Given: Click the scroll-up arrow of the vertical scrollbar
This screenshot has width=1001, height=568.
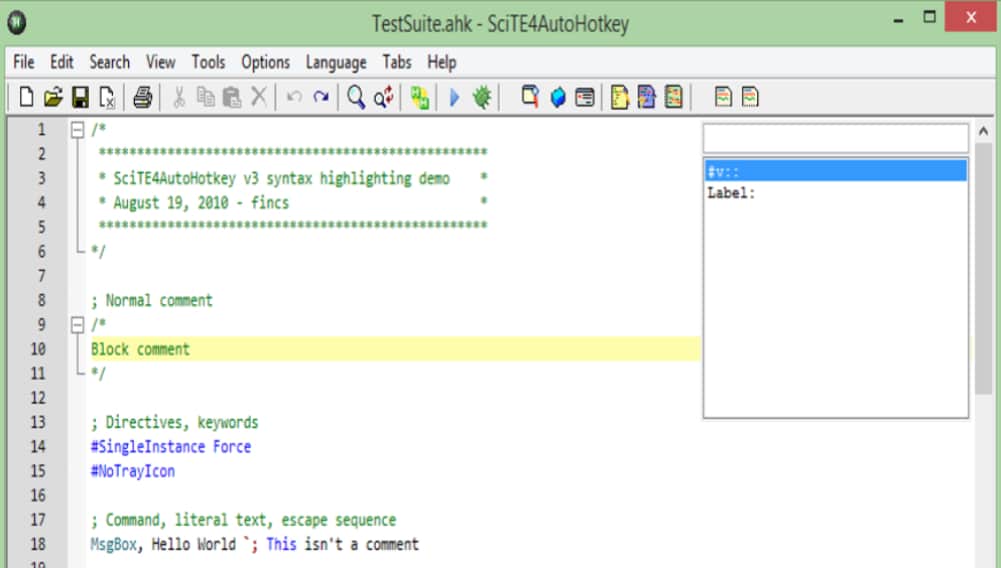Looking at the screenshot, I should click(x=983, y=131).
